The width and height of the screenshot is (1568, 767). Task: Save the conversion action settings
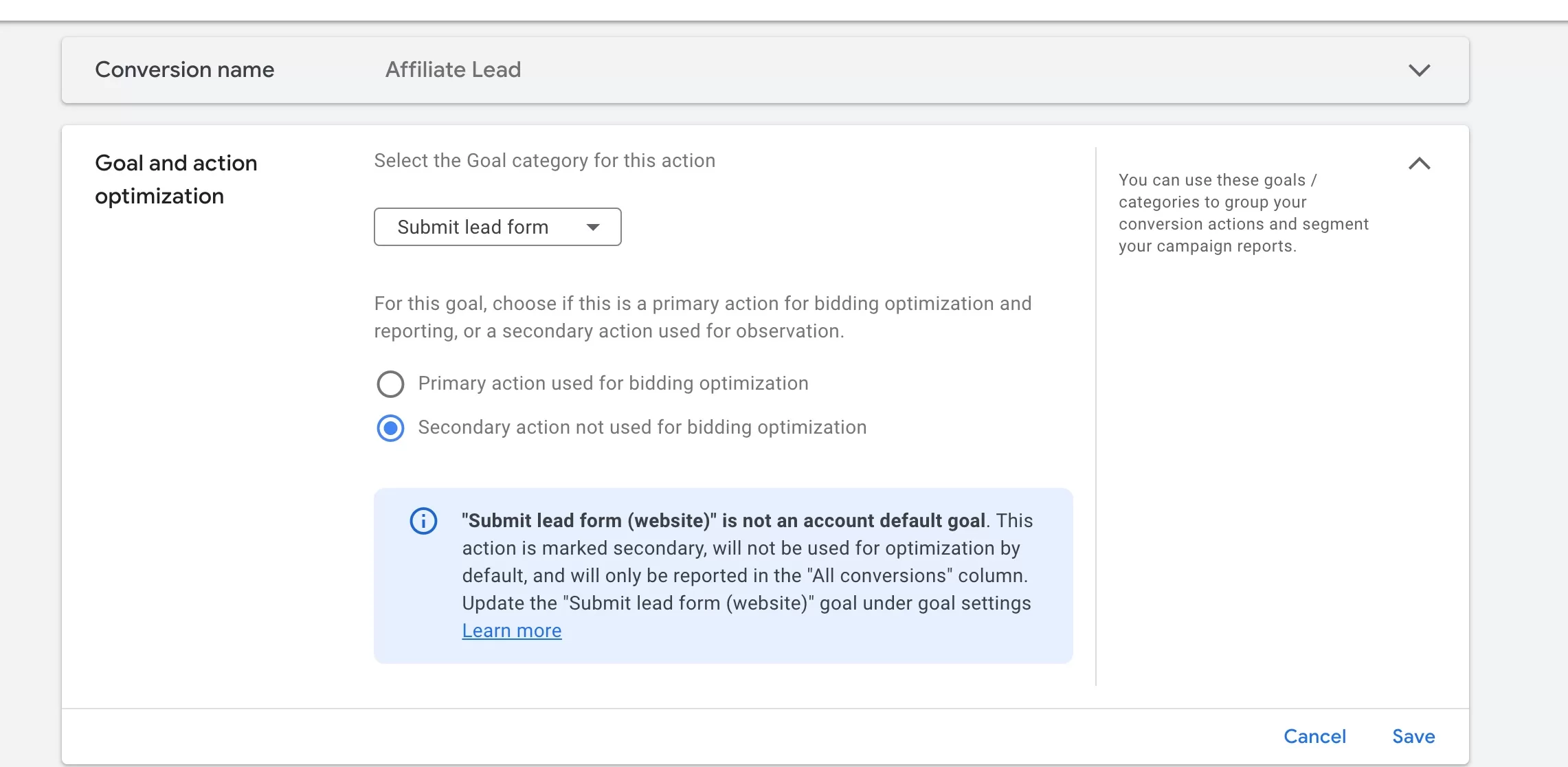(1413, 736)
